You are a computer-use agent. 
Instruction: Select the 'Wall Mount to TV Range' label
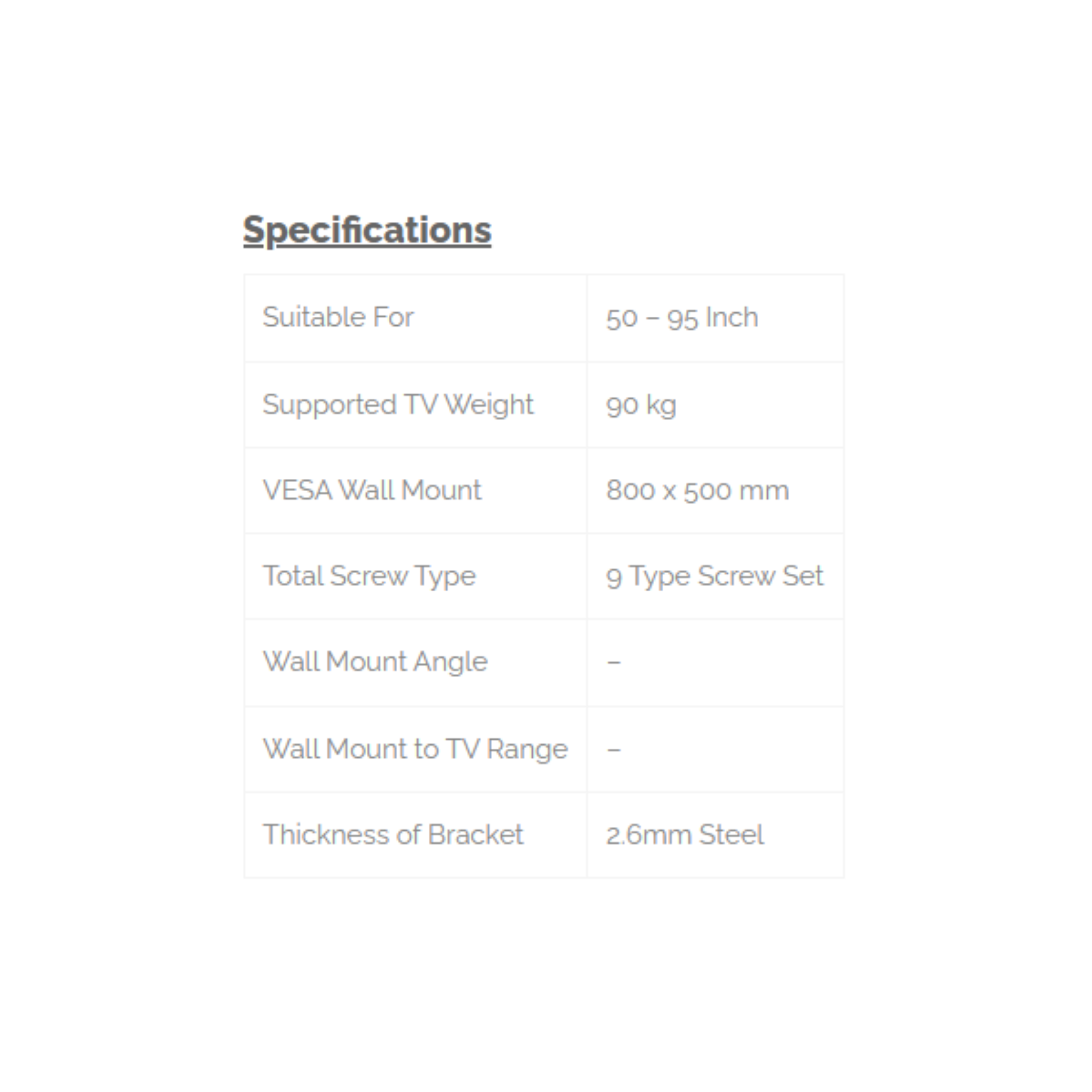tap(415, 749)
